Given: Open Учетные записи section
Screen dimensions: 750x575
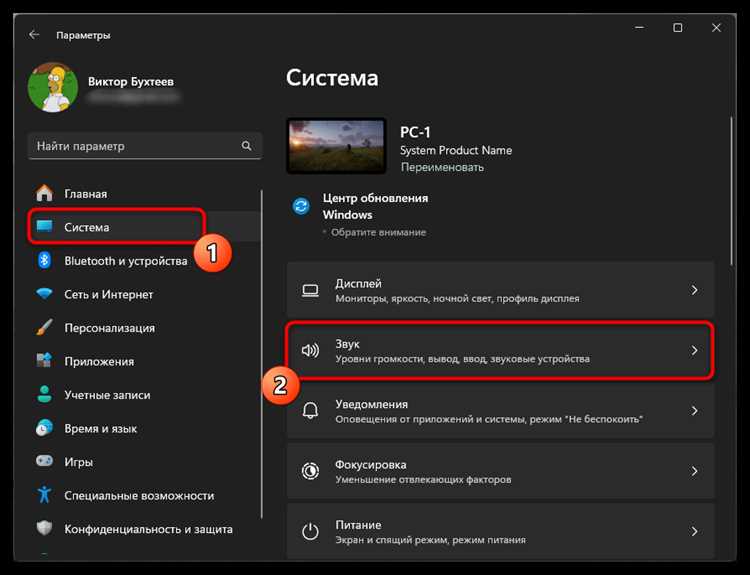Looking at the screenshot, I should click(x=144, y=395).
